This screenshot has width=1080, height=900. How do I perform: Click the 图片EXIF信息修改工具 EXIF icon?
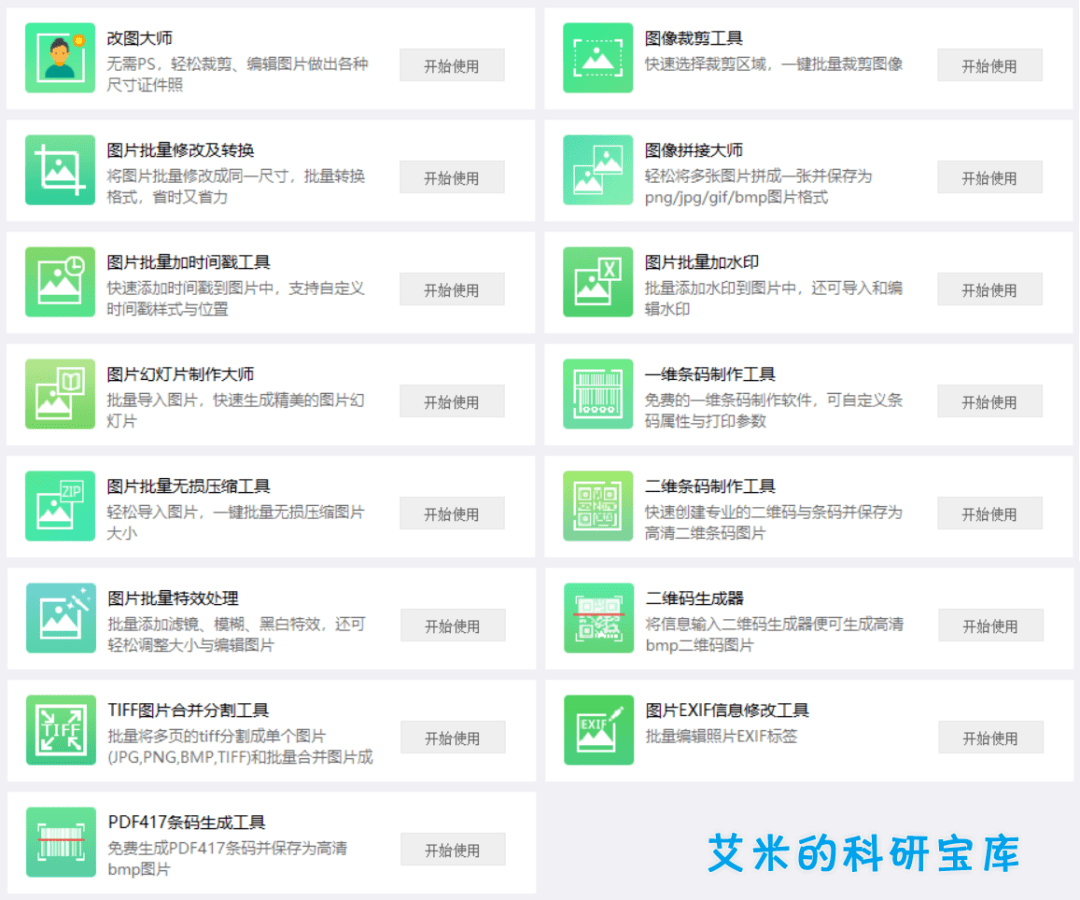598,730
